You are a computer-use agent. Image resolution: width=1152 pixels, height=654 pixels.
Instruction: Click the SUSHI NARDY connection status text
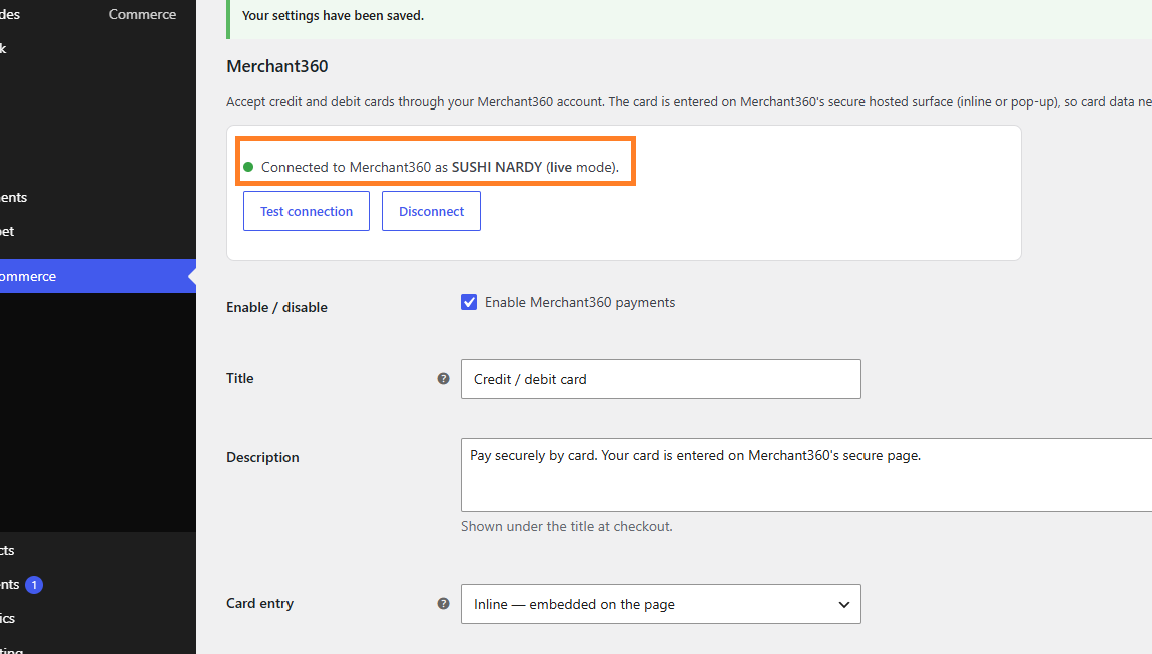(x=439, y=167)
